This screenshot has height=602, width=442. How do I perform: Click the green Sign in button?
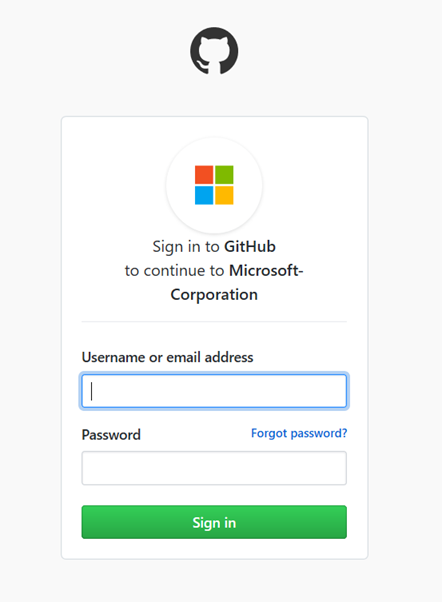point(214,522)
